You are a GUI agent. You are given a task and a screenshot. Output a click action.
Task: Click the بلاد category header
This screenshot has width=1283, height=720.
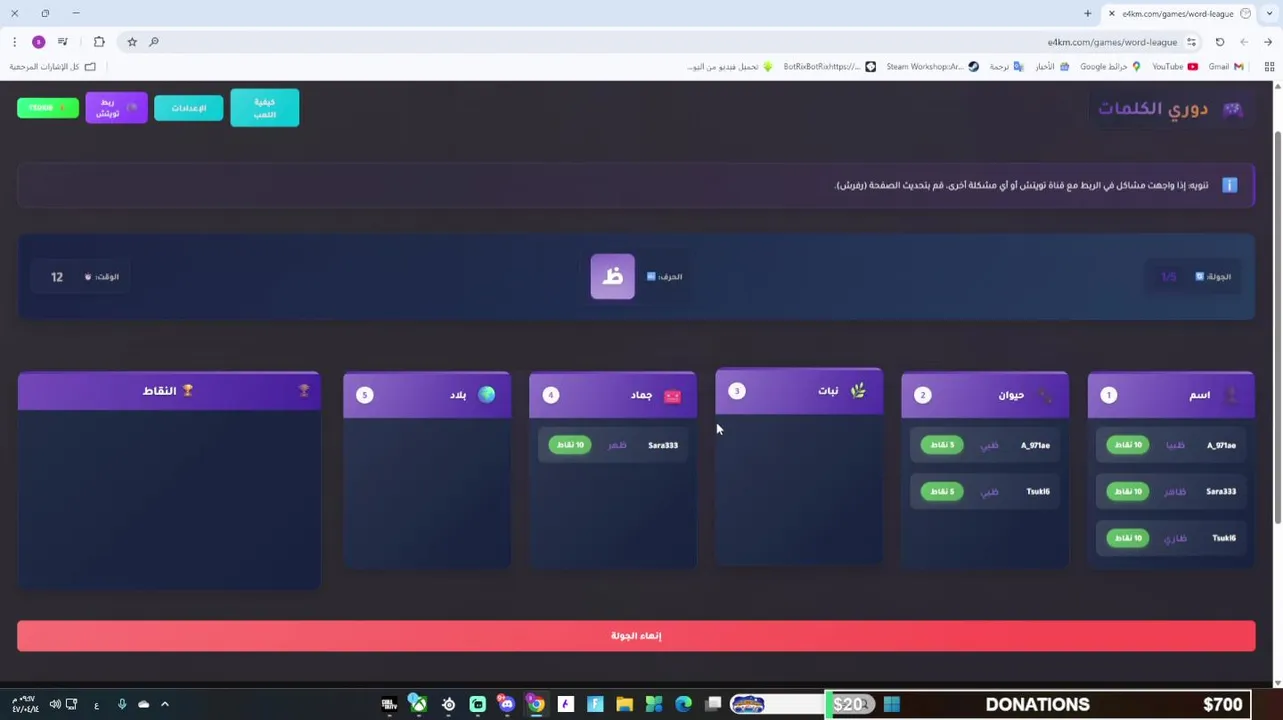coord(427,395)
